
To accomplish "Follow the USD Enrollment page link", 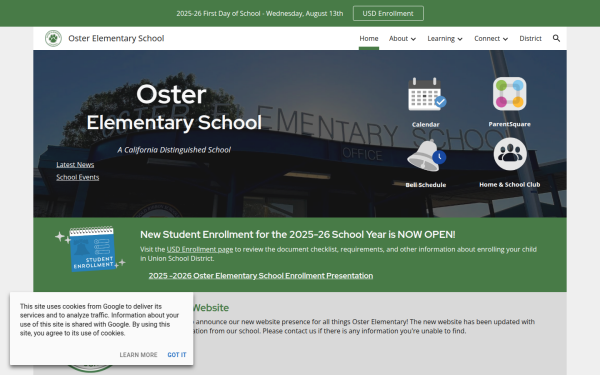I will click(200, 249).
